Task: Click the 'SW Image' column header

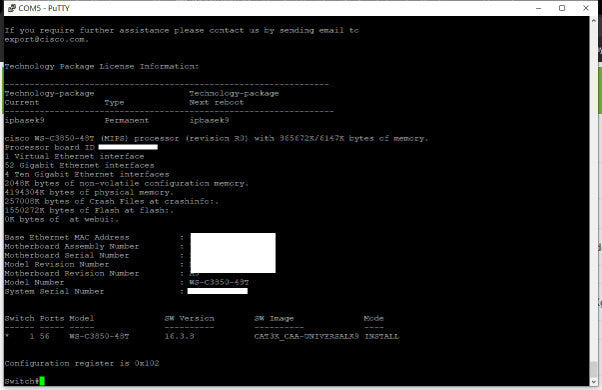Action: pos(274,318)
